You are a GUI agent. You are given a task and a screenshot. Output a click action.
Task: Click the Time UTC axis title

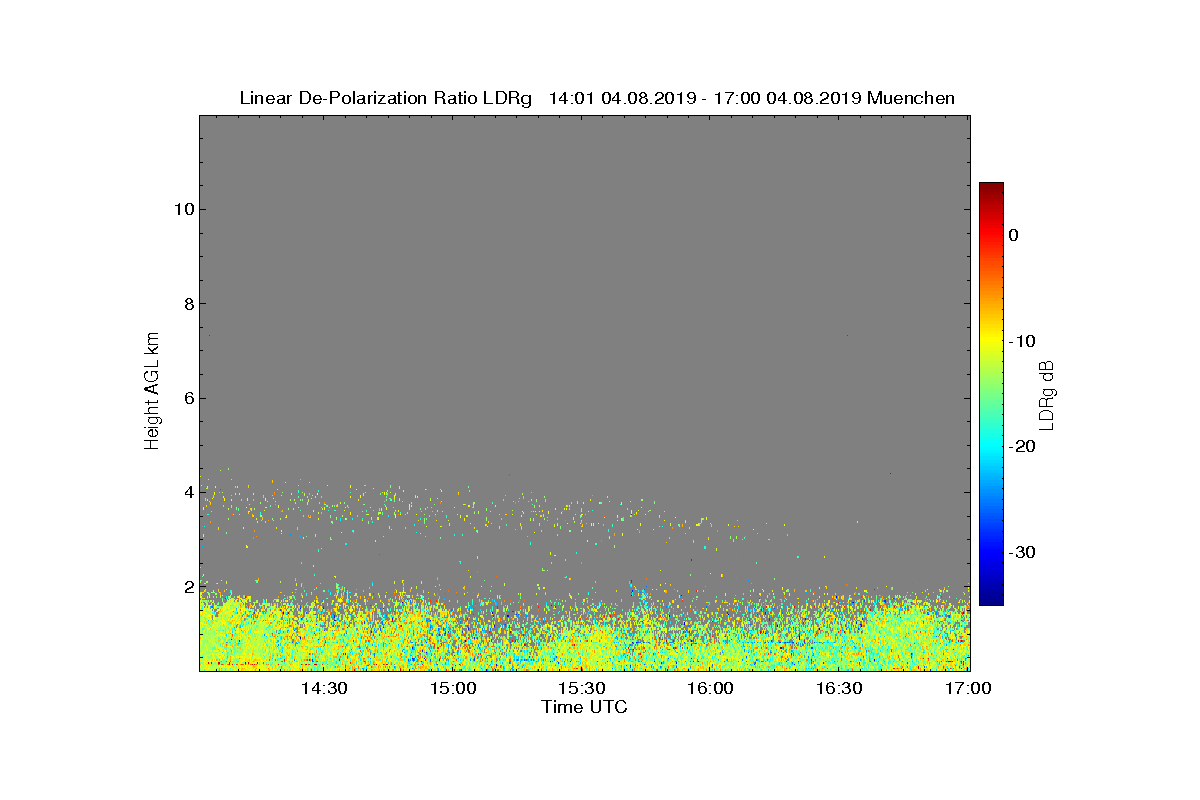(584, 707)
